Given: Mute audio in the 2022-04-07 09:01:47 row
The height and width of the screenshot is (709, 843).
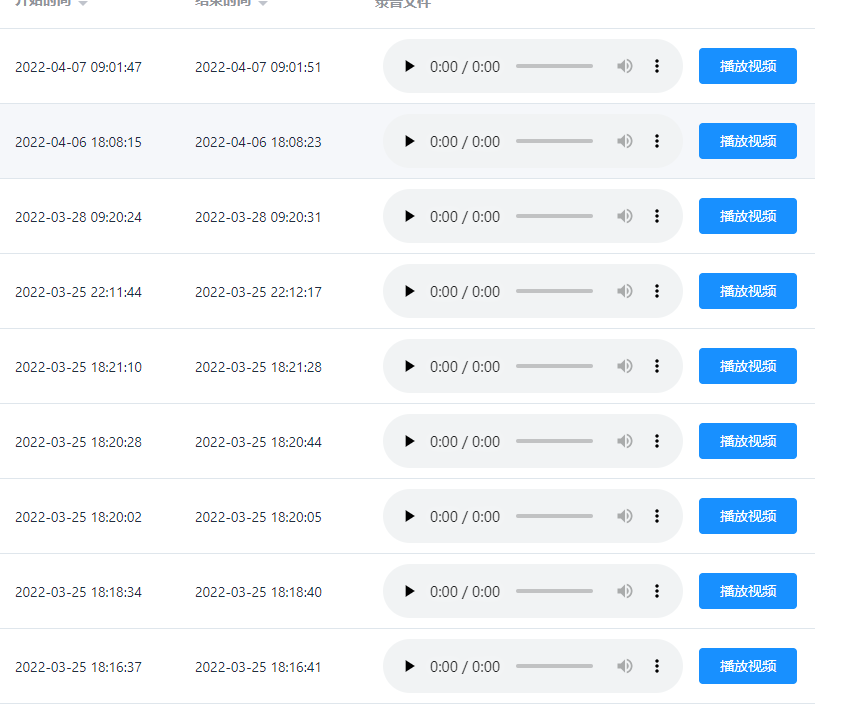Looking at the screenshot, I should [624, 66].
